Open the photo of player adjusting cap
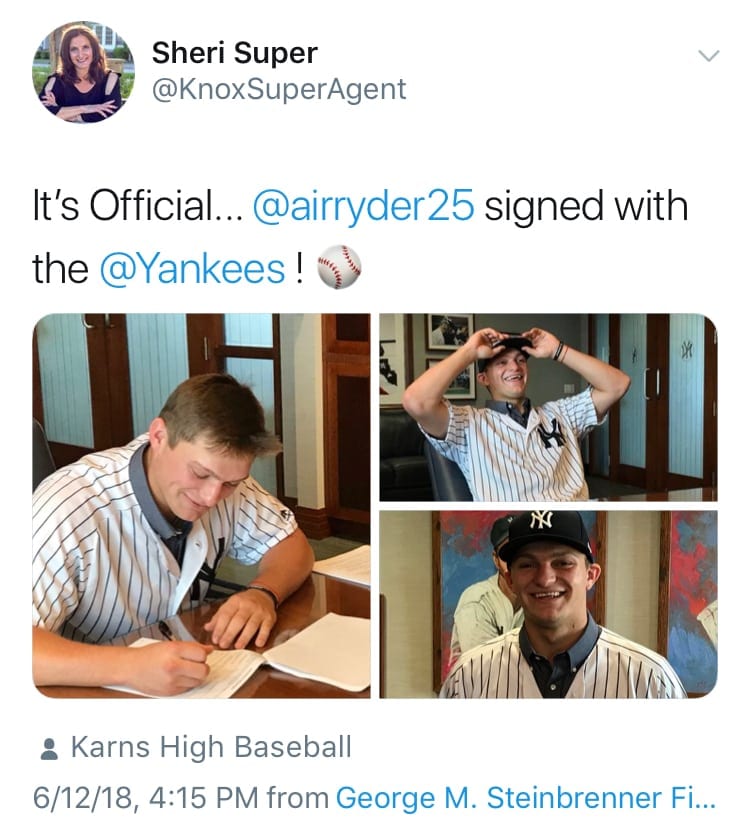Viewport: 750px width, 838px height. tap(548, 407)
